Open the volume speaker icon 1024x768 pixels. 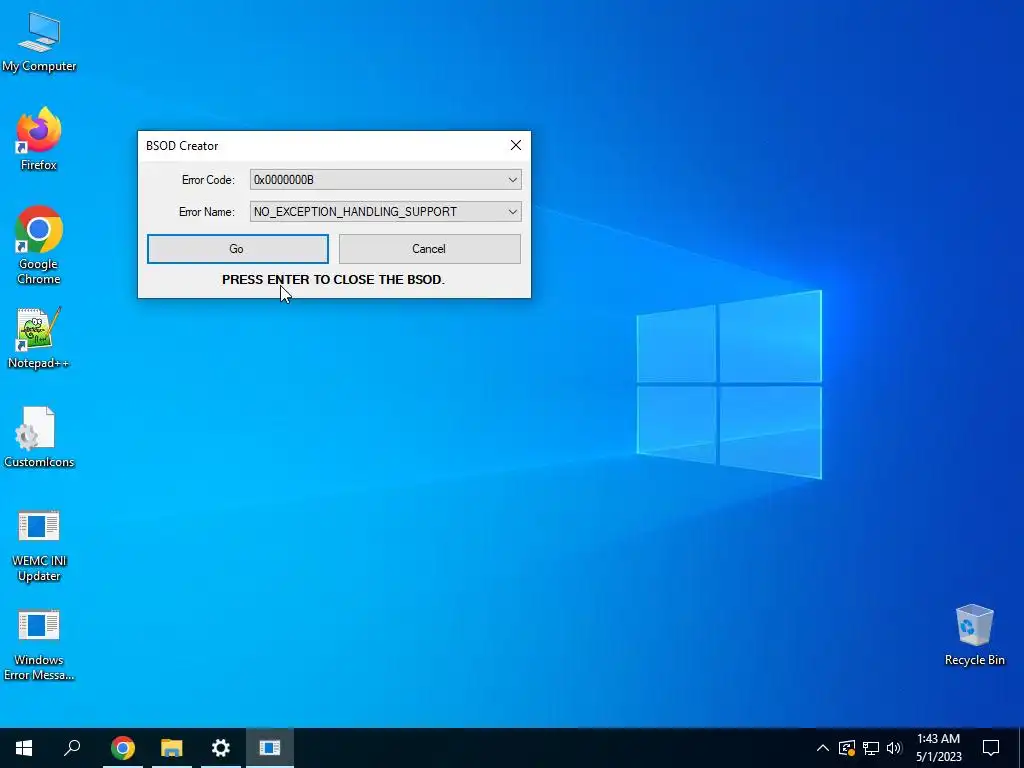(894, 748)
